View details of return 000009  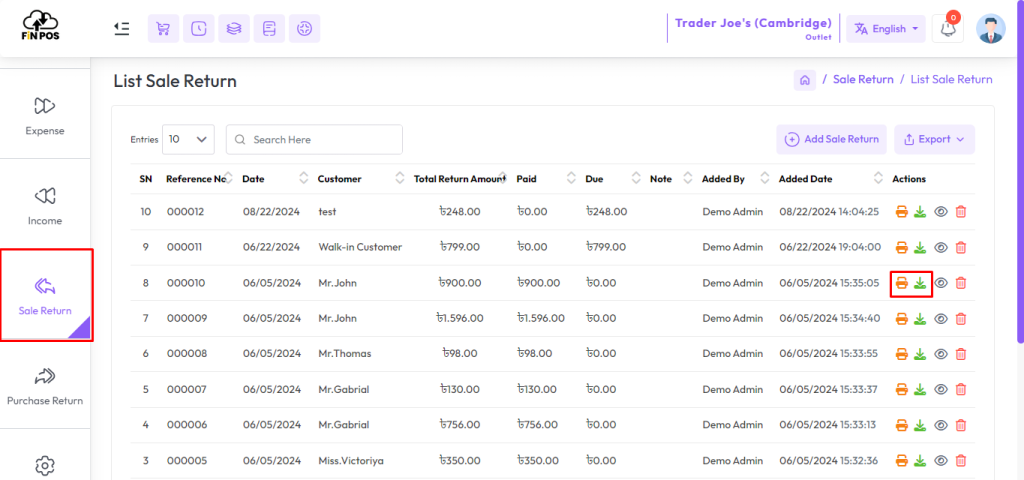point(940,319)
